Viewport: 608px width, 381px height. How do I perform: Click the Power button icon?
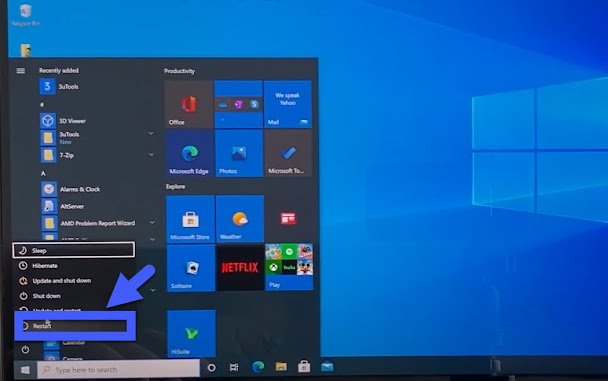tap(25, 350)
